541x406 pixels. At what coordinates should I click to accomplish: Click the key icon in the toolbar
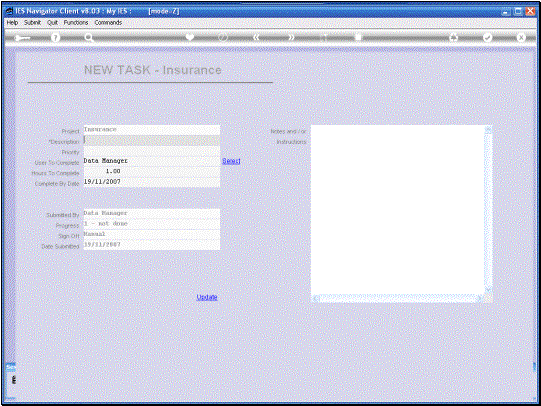click(22, 38)
